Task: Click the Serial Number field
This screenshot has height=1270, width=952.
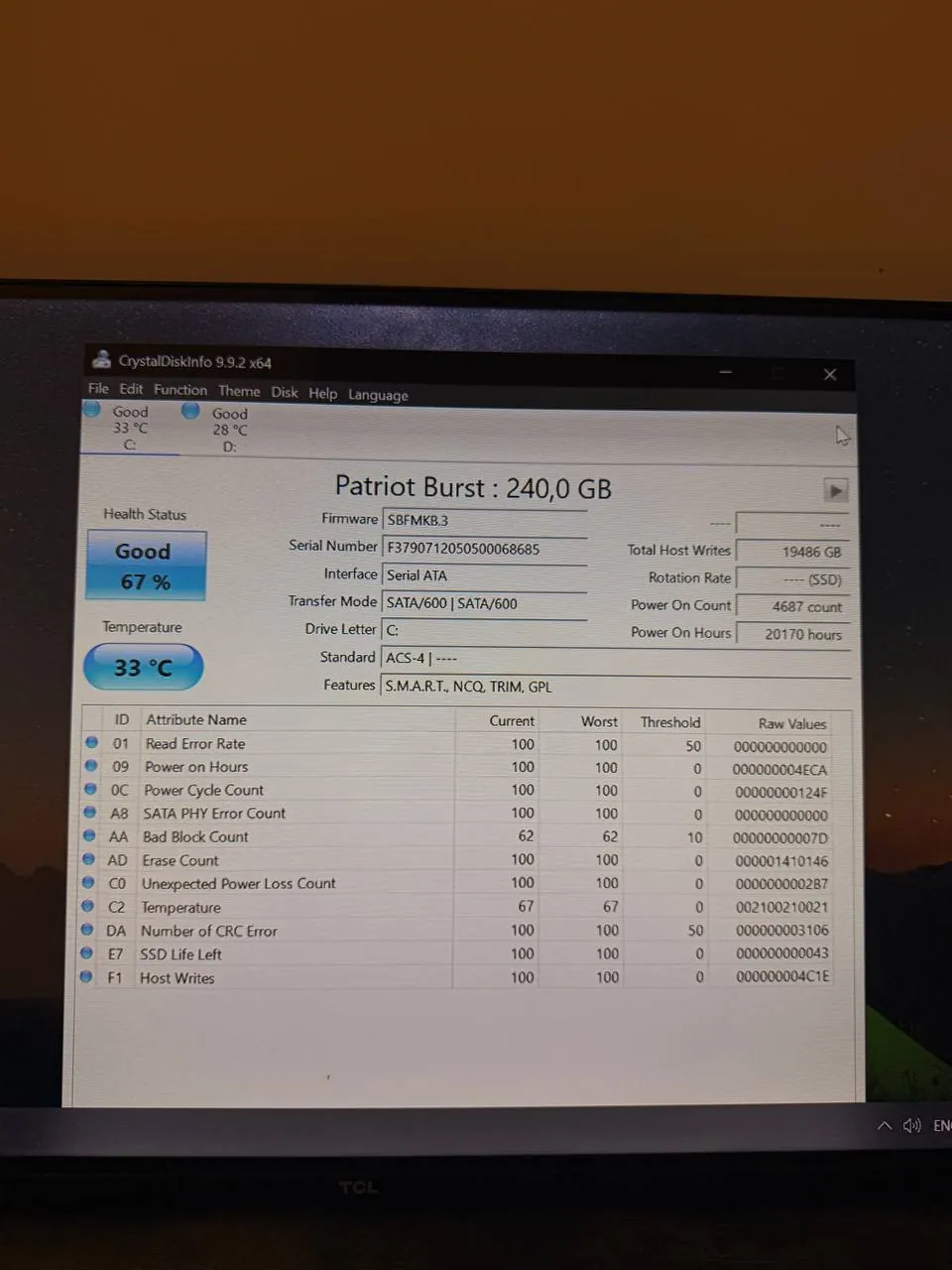Action: 485,549
